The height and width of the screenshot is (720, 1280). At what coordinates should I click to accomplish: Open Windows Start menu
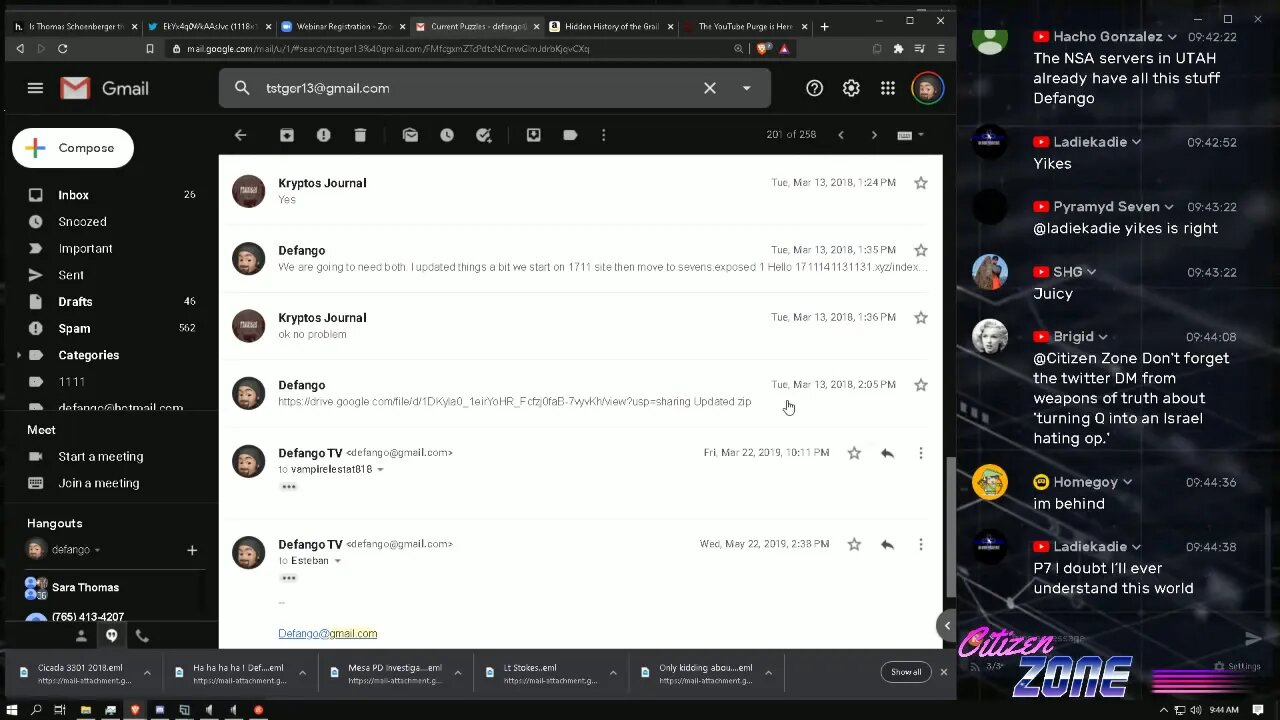click(x=12, y=710)
